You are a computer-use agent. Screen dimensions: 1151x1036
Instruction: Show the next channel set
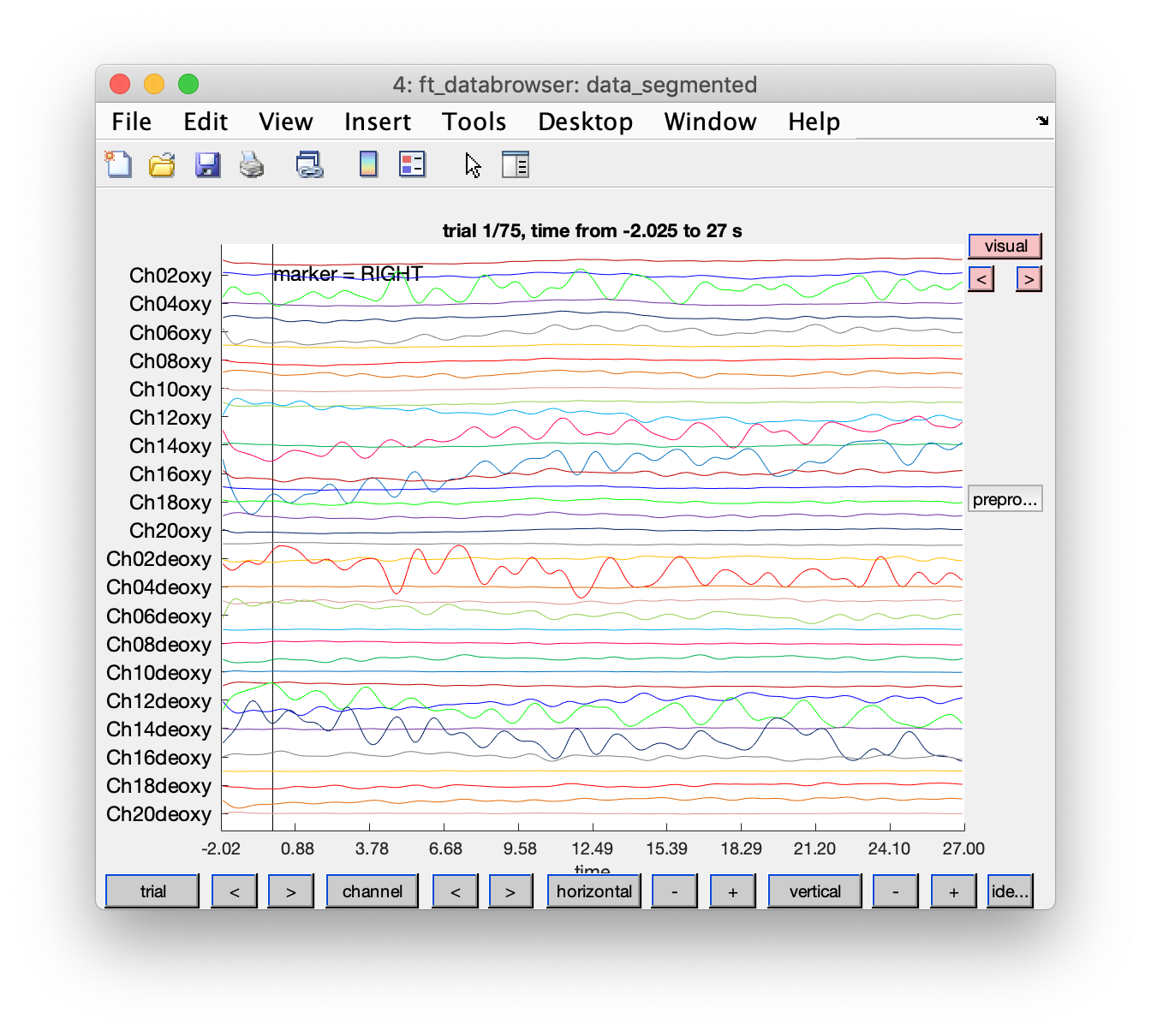[x=510, y=891]
